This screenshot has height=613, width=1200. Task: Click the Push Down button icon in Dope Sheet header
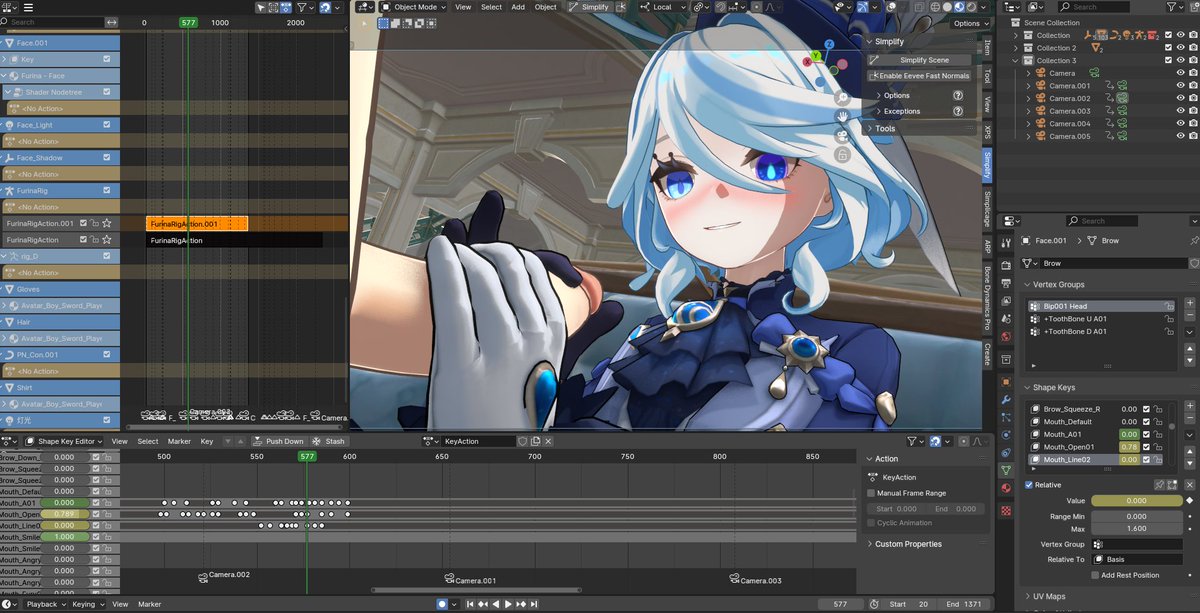click(x=258, y=441)
